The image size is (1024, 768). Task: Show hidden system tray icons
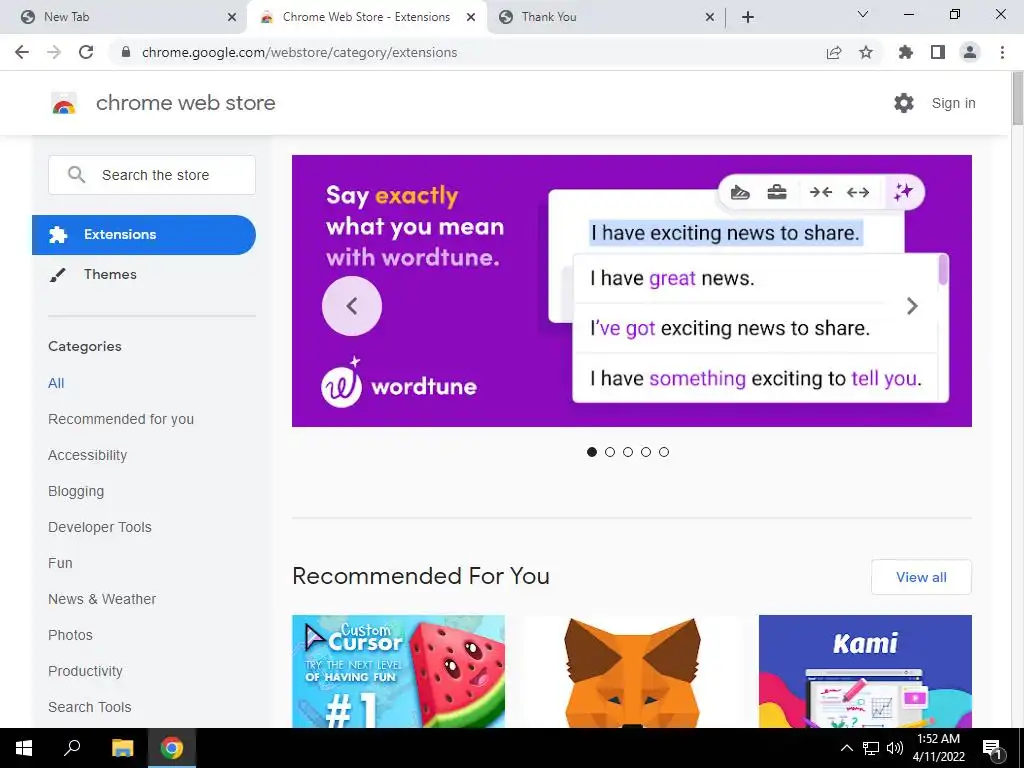pyautogui.click(x=846, y=748)
